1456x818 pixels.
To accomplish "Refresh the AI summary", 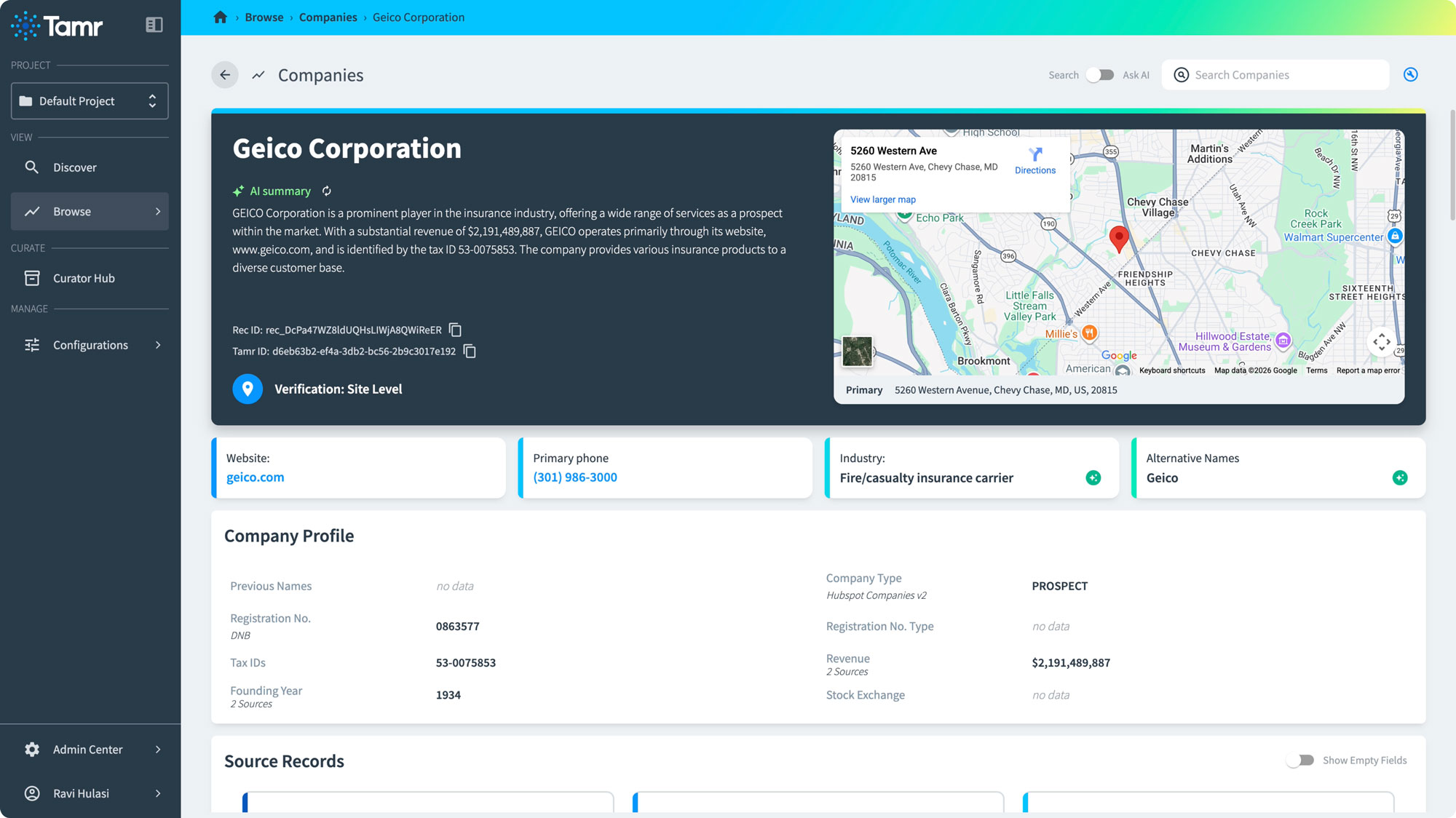I will coord(327,191).
